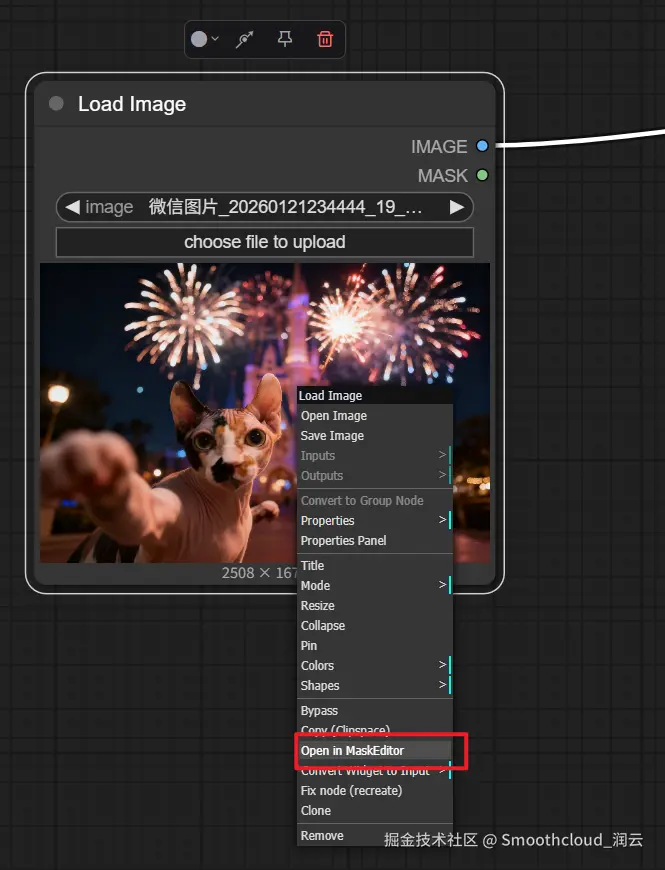Select Bypass in the context menu

tap(375, 711)
